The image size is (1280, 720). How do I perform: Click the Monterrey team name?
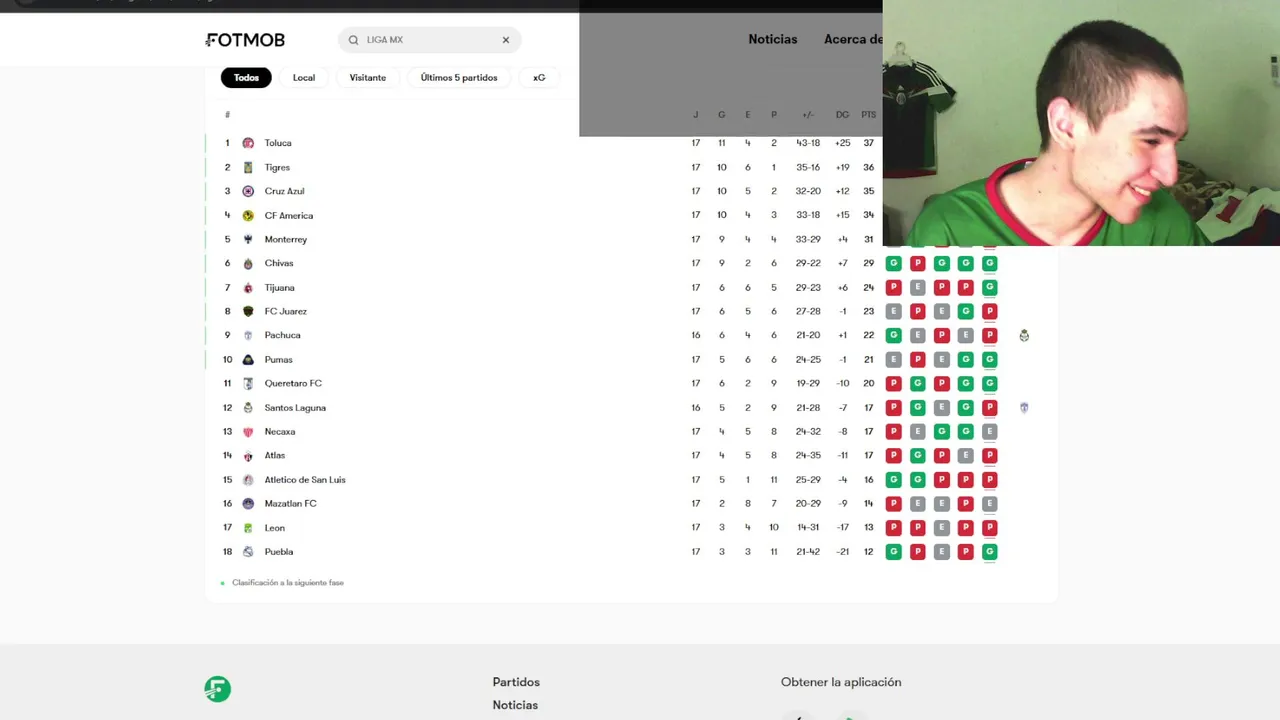pos(286,239)
